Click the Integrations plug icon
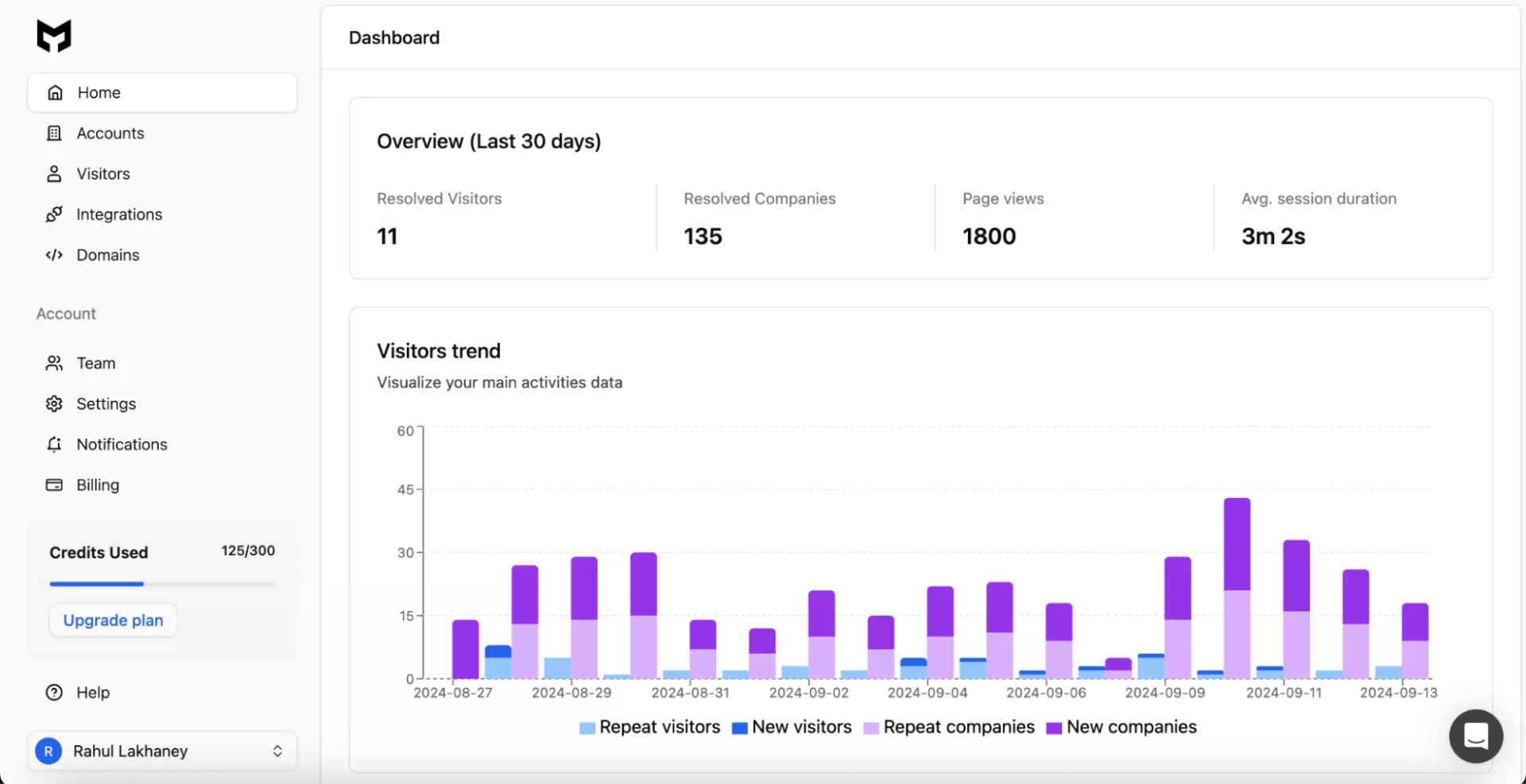This screenshot has height=784, width=1526. [54, 214]
